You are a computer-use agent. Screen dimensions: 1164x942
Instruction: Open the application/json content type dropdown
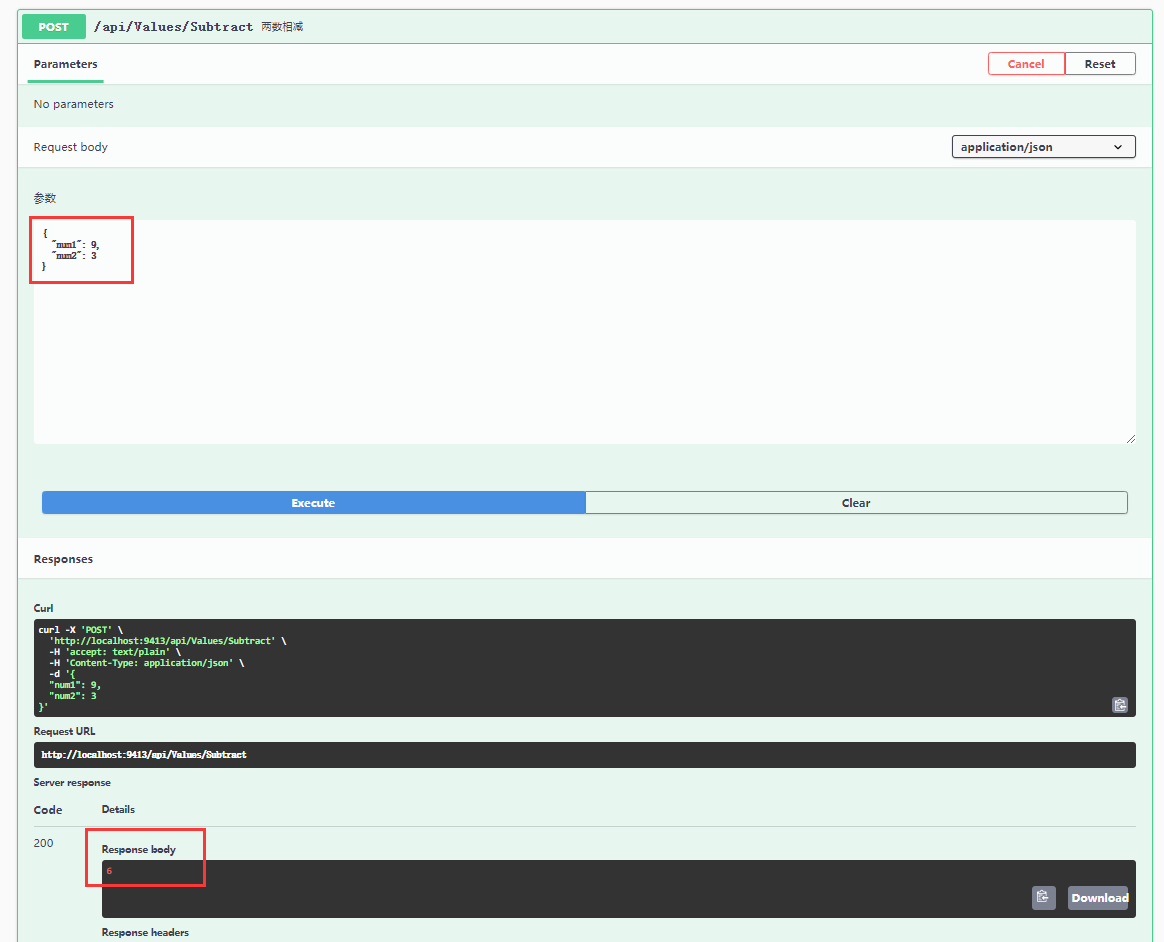(x=1043, y=146)
